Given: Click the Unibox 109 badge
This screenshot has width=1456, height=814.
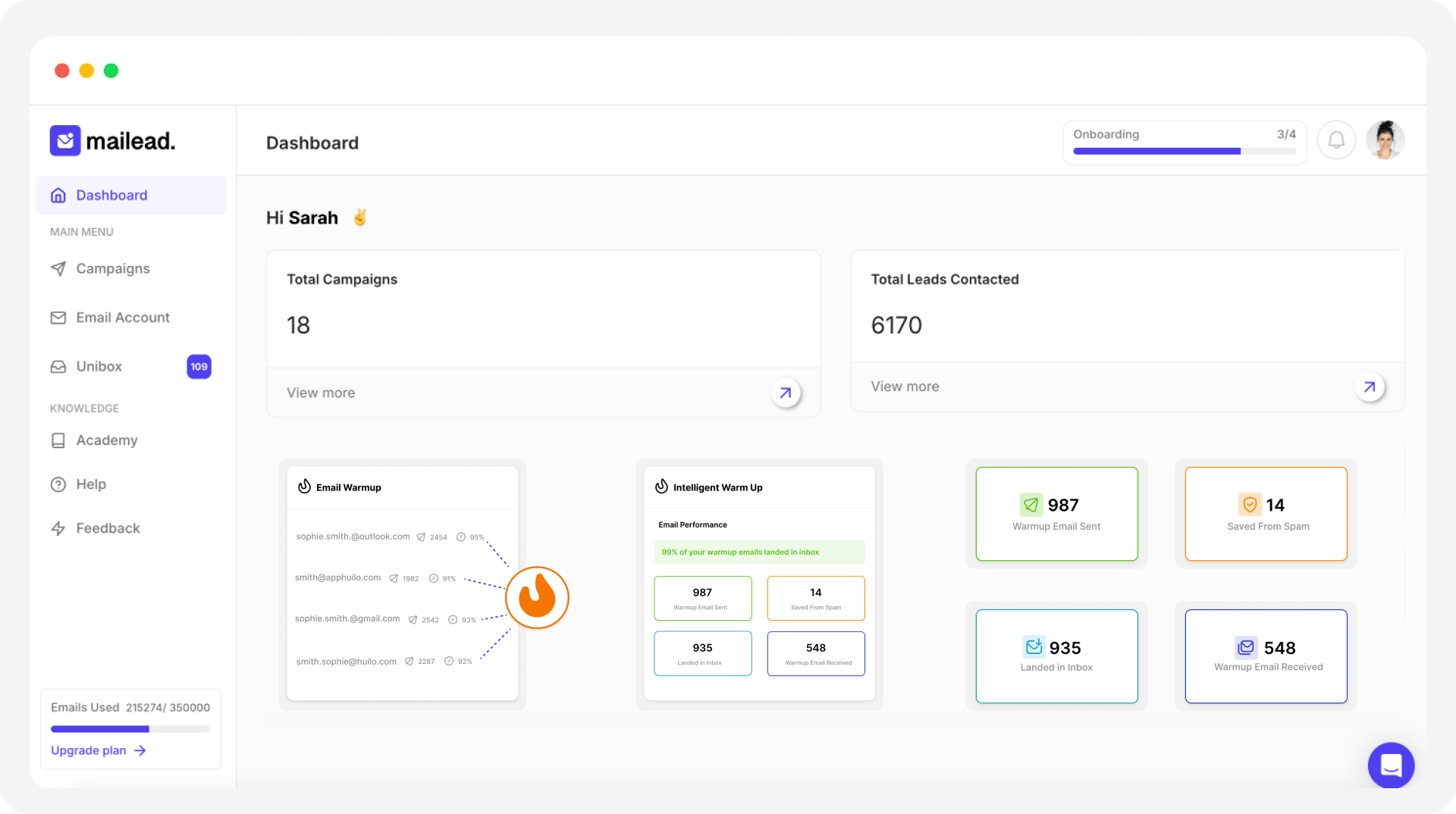Looking at the screenshot, I should 199,367.
